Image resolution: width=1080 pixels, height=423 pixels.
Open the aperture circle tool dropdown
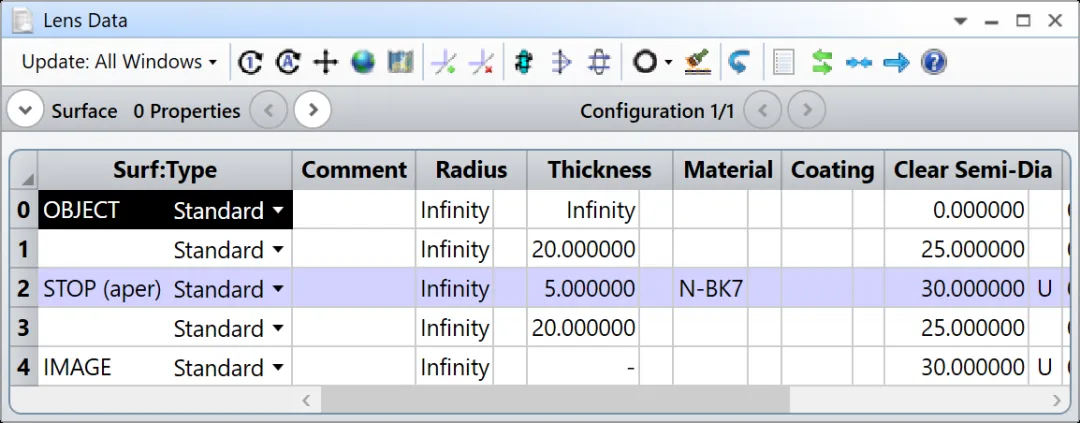point(667,62)
